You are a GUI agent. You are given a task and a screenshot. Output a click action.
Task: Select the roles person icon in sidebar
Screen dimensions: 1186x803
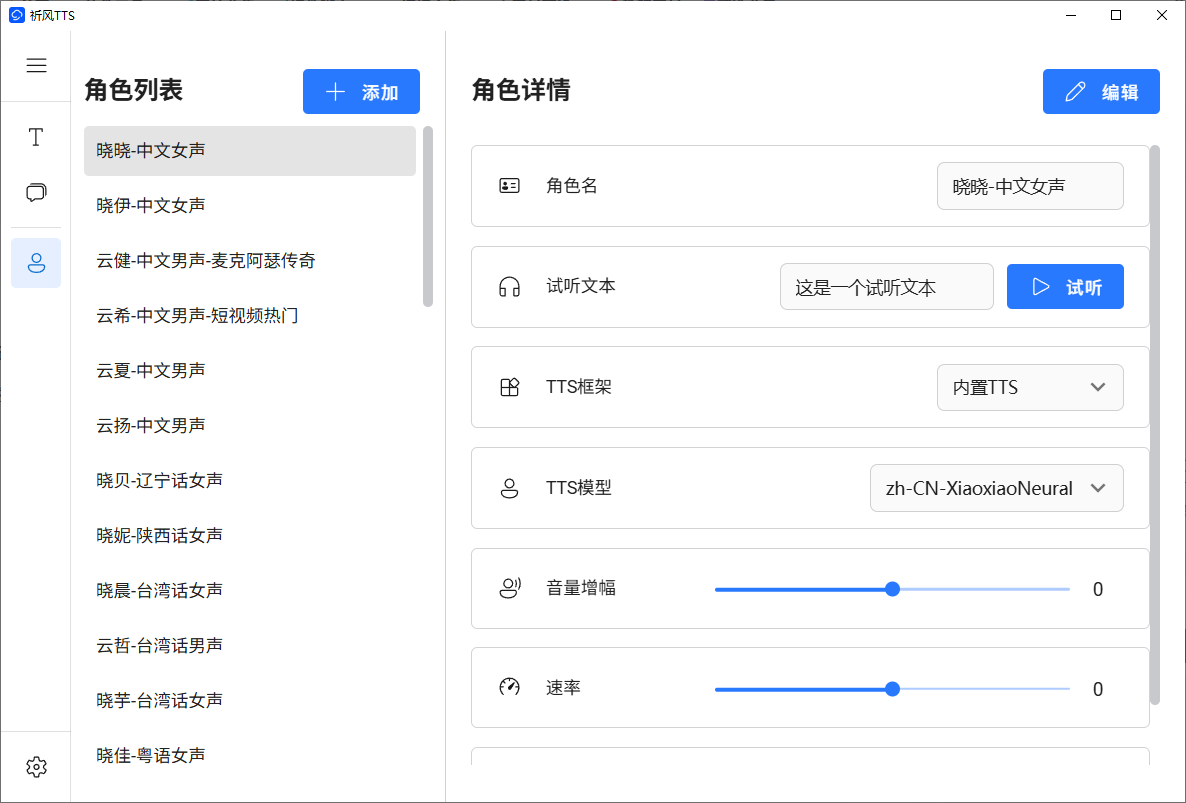coord(36,262)
